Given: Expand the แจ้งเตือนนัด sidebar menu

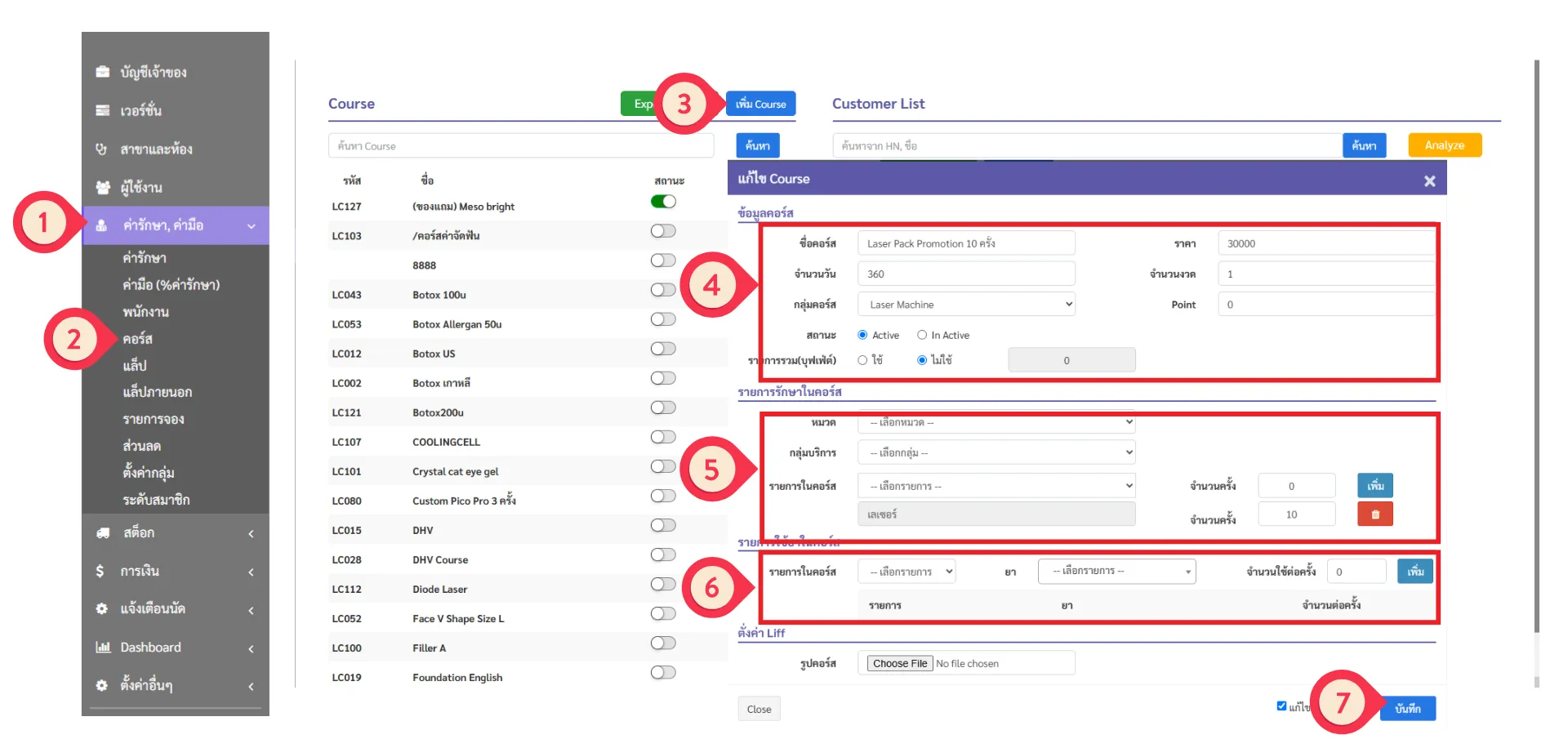Looking at the screenshot, I should coord(175,609).
